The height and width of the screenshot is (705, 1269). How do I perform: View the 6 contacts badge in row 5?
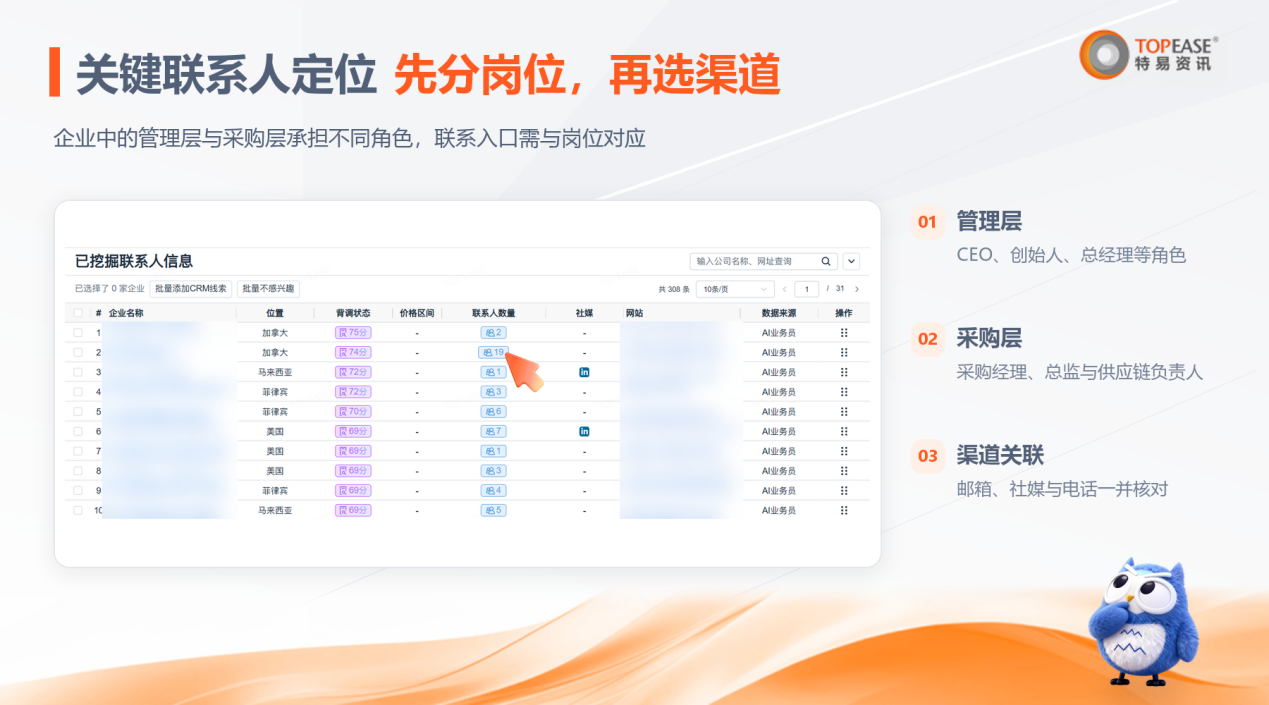pyautogui.click(x=493, y=411)
